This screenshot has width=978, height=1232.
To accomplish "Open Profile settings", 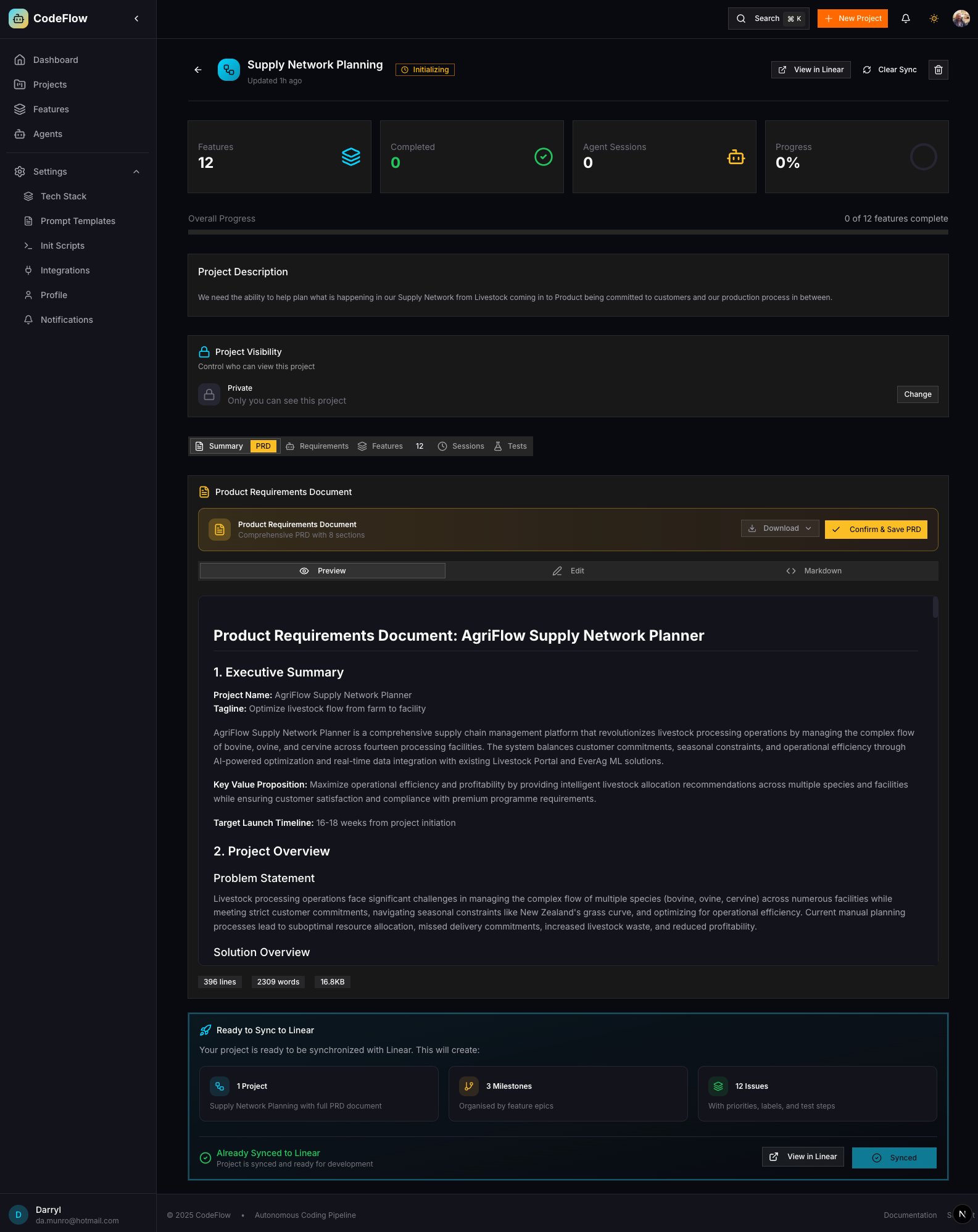I will tap(82, 295).
